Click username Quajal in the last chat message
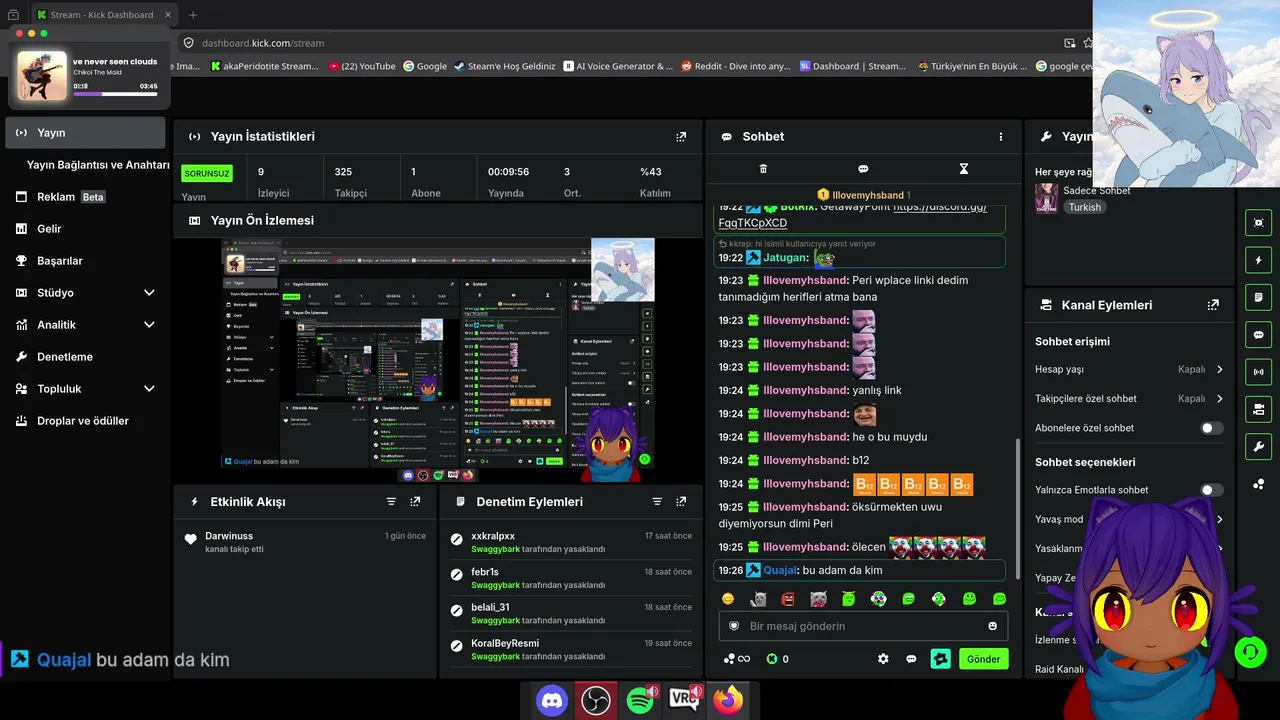This screenshot has width=1280, height=720. pos(780,570)
